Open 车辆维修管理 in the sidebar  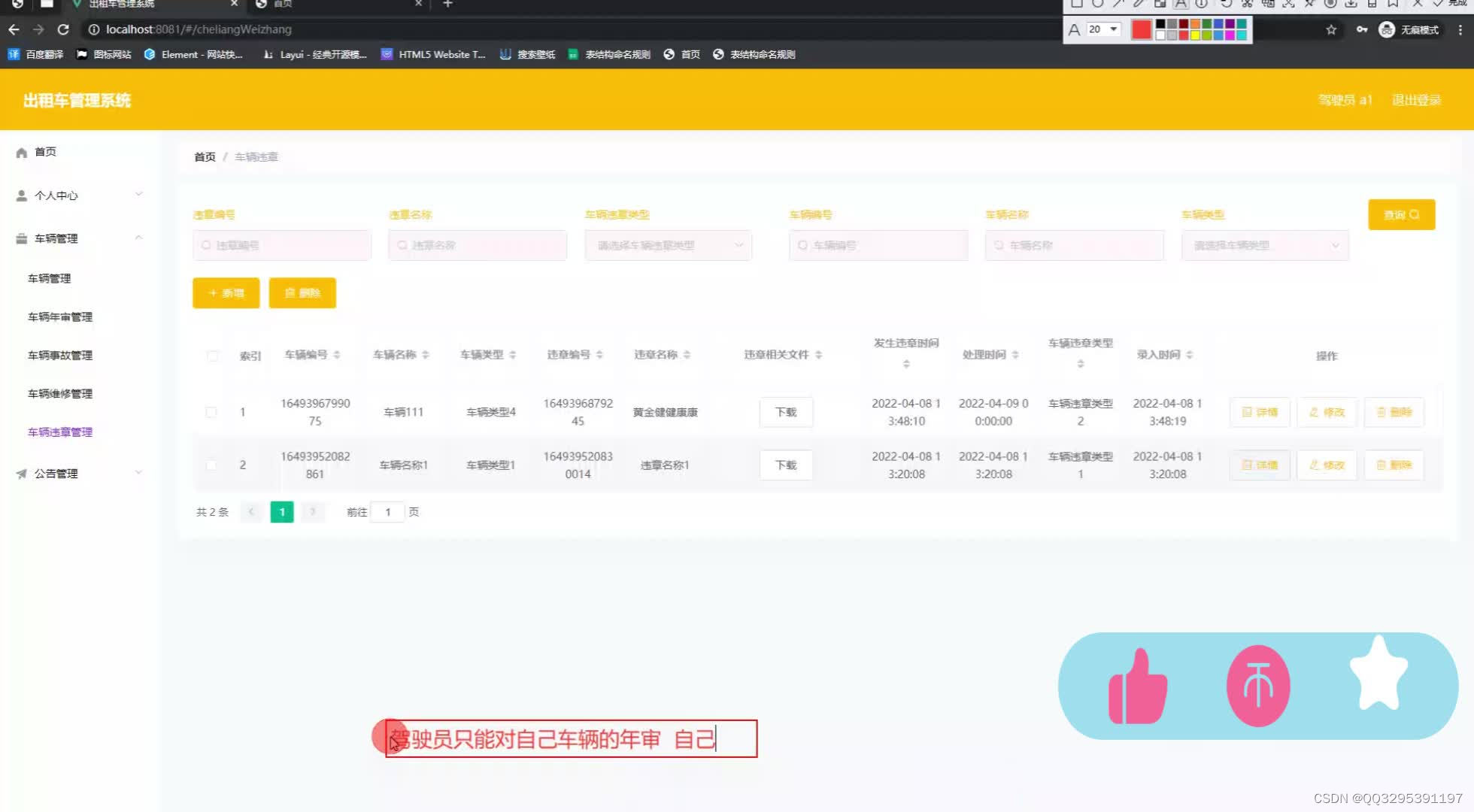click(x=60, y=393)
